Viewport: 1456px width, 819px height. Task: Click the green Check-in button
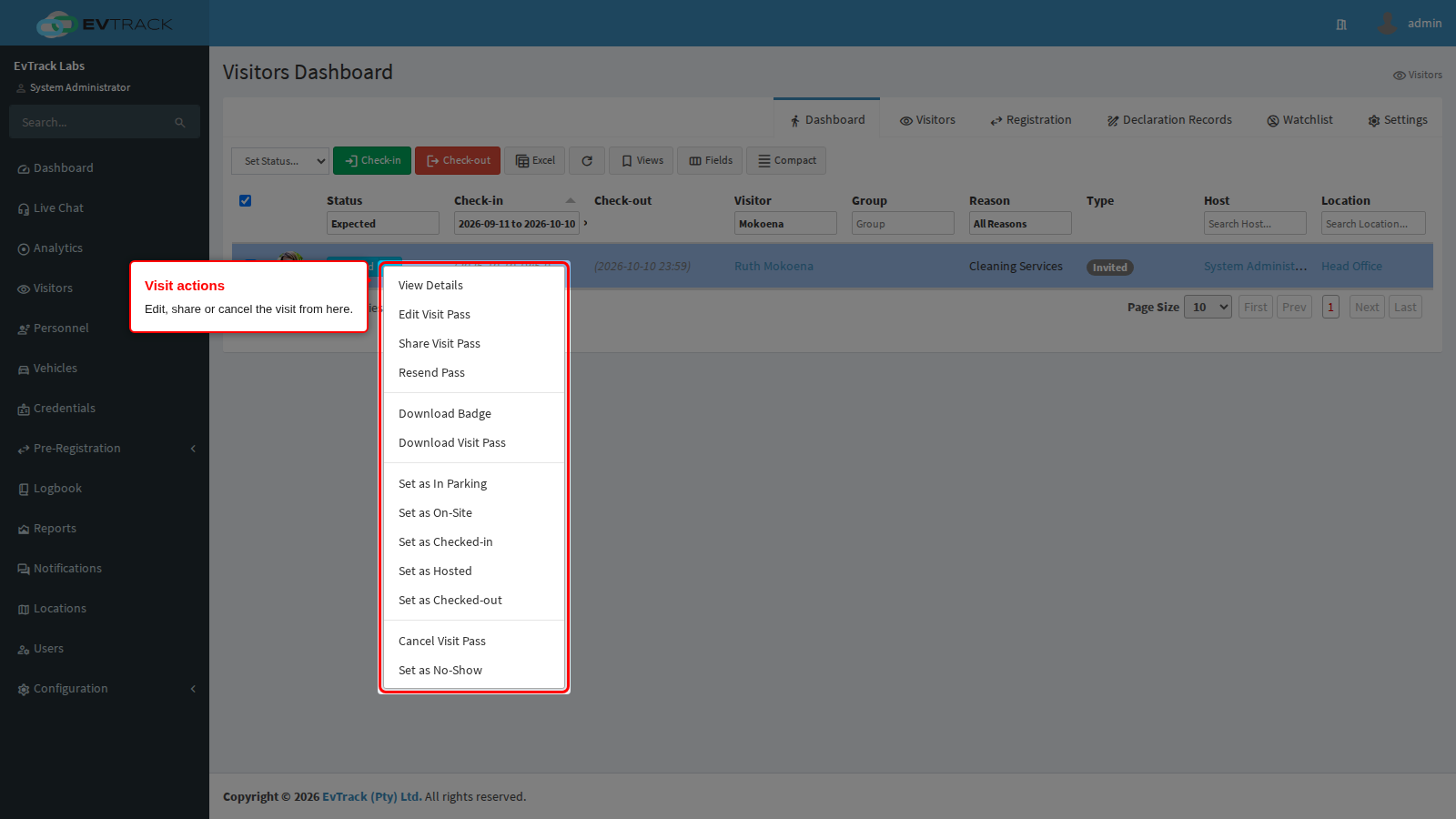pyautogui.click(x=372, y=161)
